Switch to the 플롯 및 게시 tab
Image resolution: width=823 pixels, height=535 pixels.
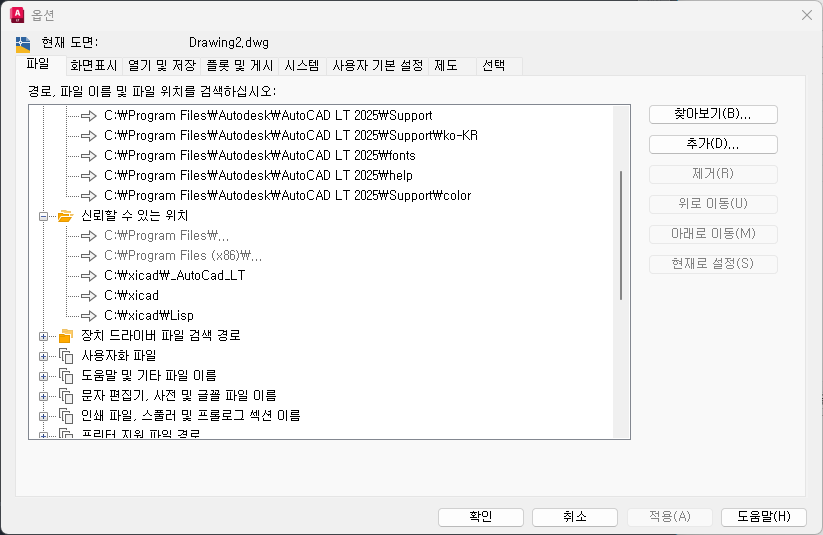[239, 66]
